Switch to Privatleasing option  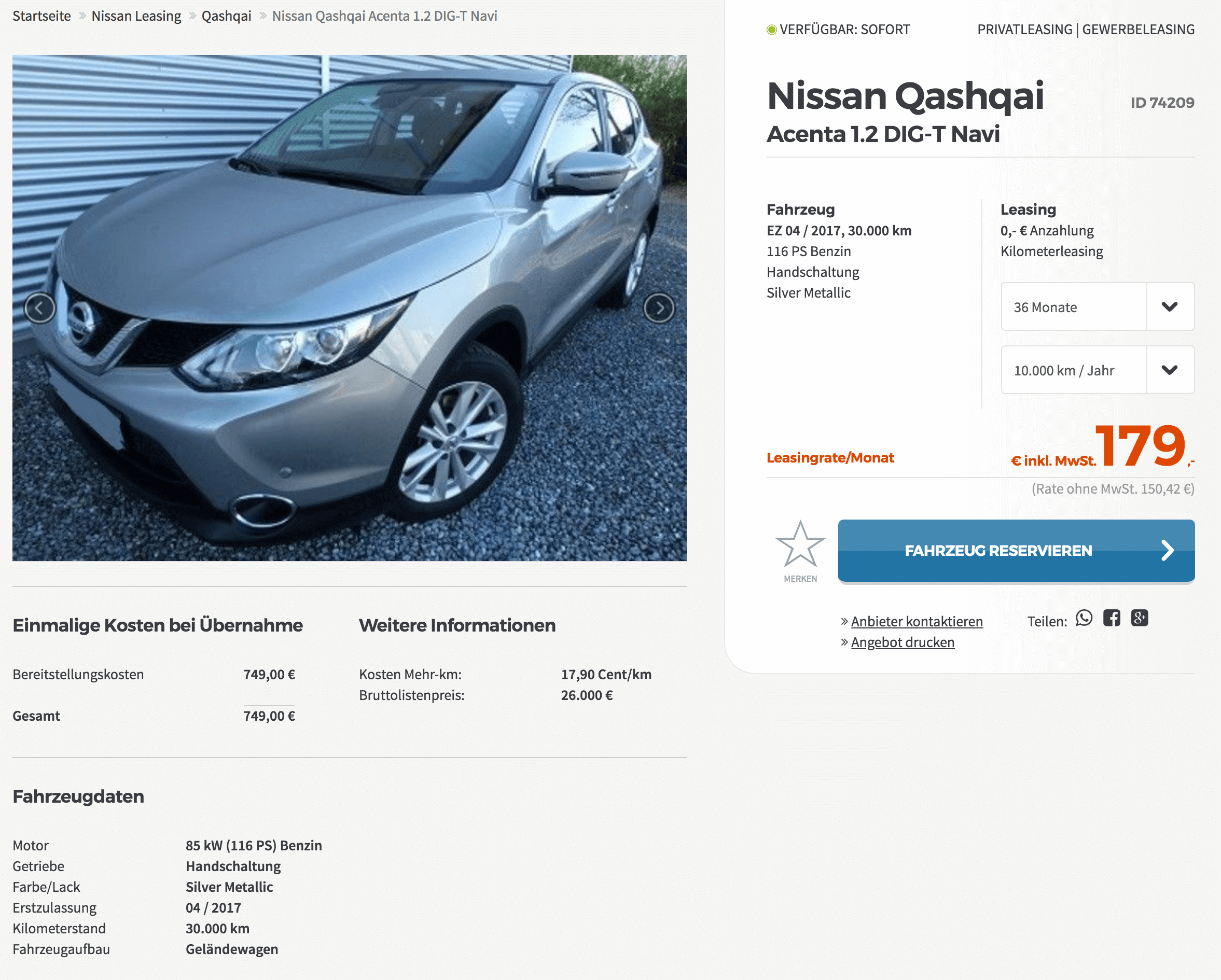1024,30
